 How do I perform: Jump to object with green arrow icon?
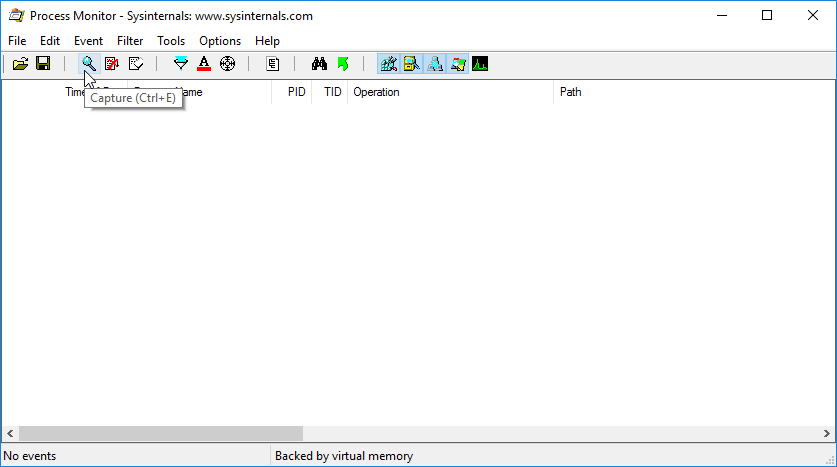coord(343,64)
